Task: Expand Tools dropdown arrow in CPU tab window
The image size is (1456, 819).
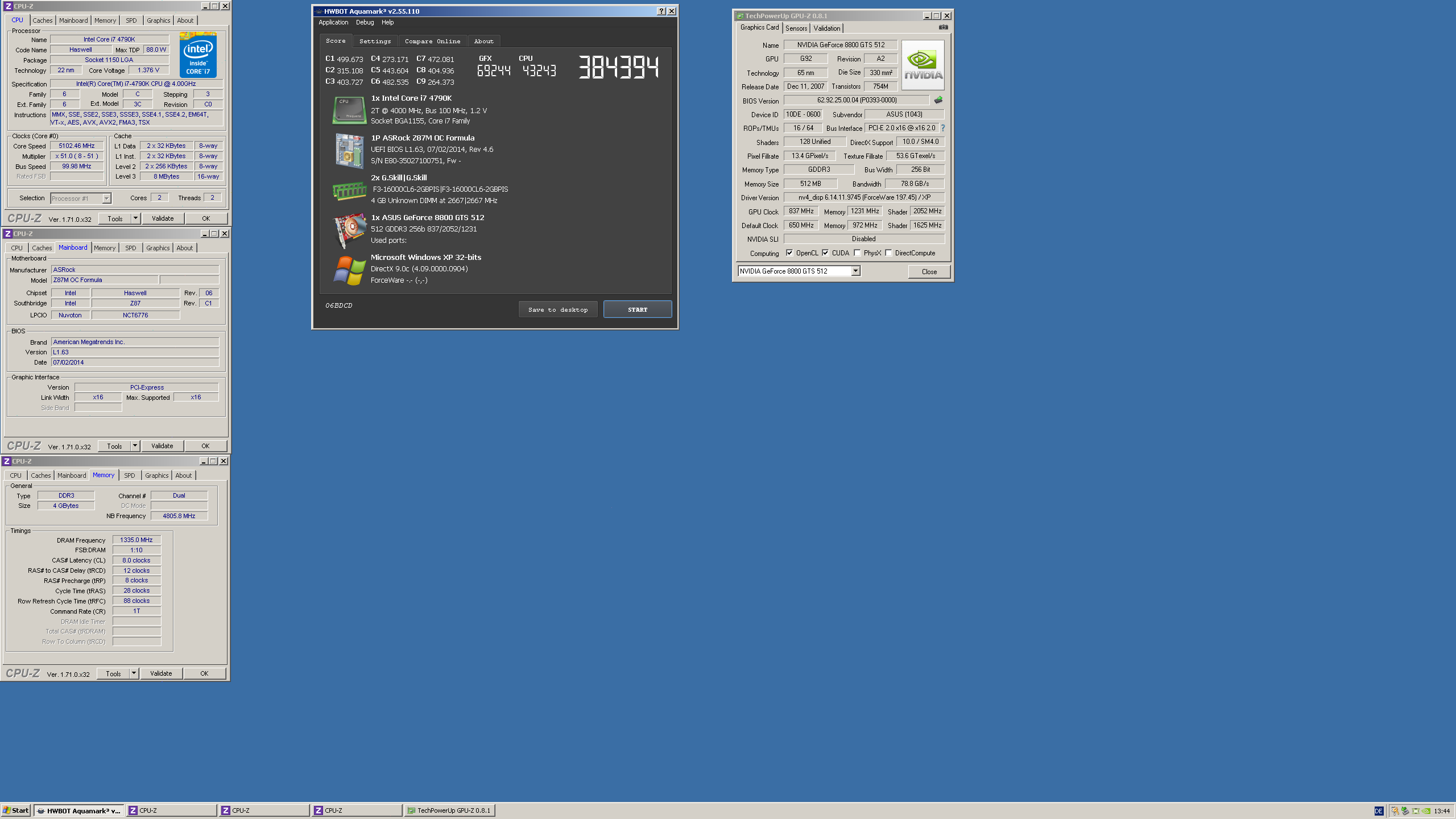Action: (x=135, y=218)
